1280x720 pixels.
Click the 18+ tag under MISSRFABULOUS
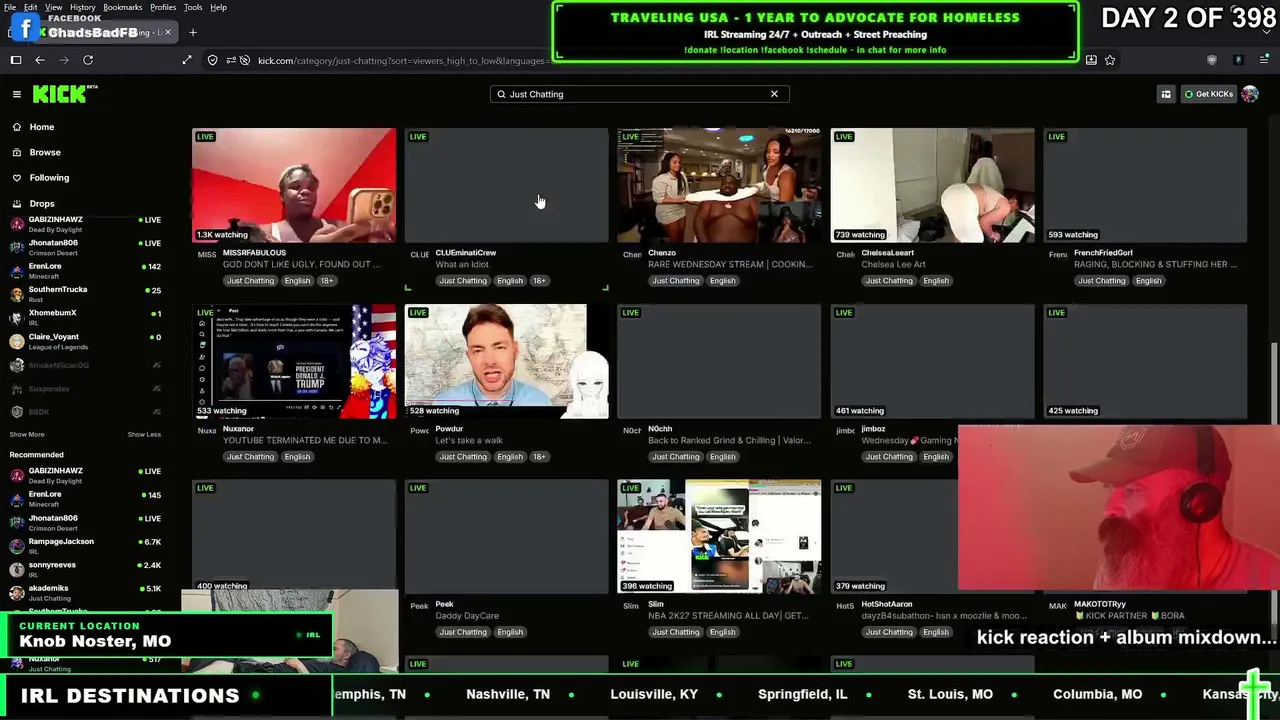pyautogui.click(x=327, y=281)
